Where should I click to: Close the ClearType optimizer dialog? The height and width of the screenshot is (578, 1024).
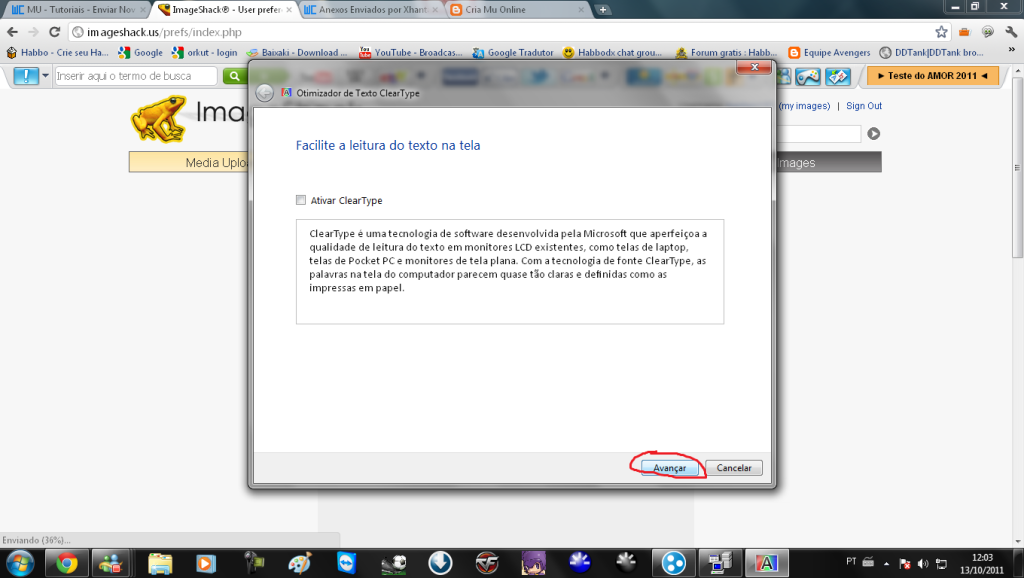751,68
